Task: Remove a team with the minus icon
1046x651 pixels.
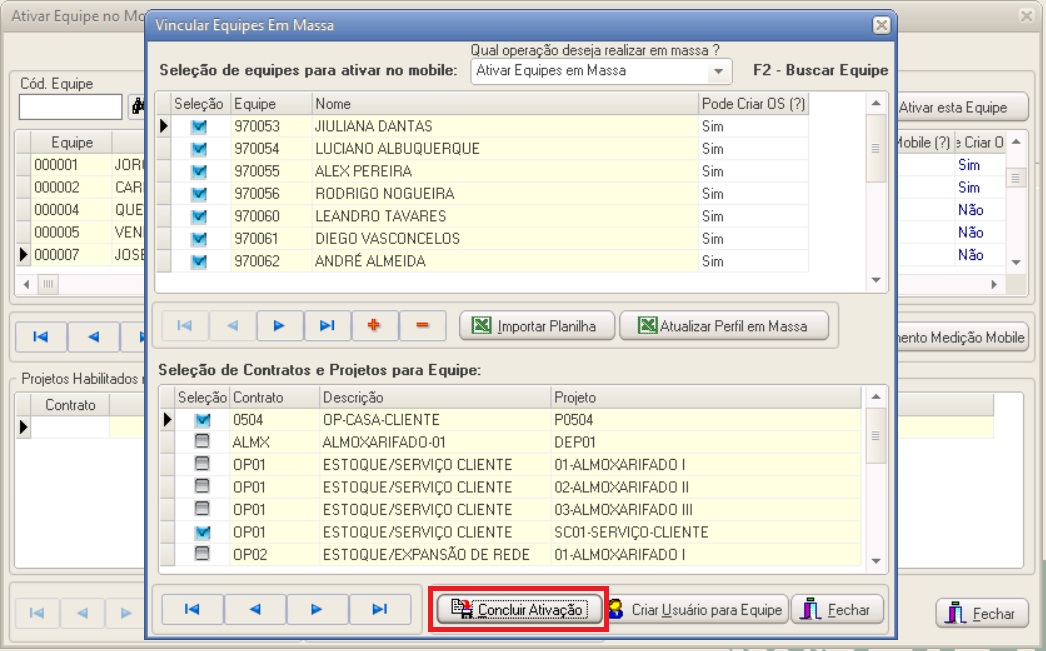Action: [x=422, y=326]
